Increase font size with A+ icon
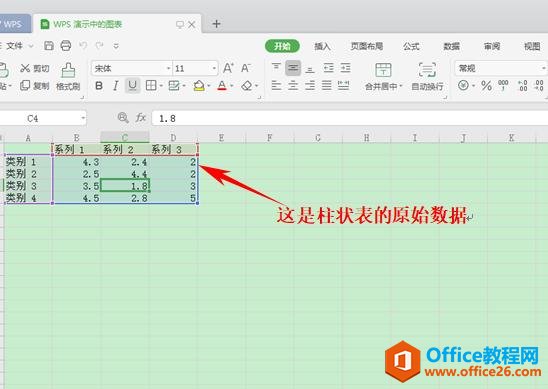 pos(228,68)
